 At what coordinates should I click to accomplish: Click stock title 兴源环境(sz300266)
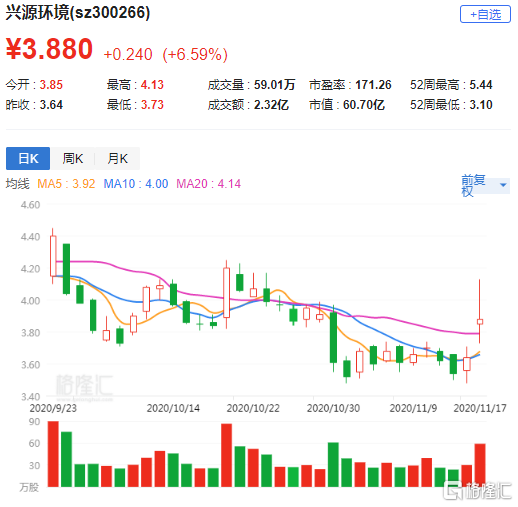tap(78, 13)
